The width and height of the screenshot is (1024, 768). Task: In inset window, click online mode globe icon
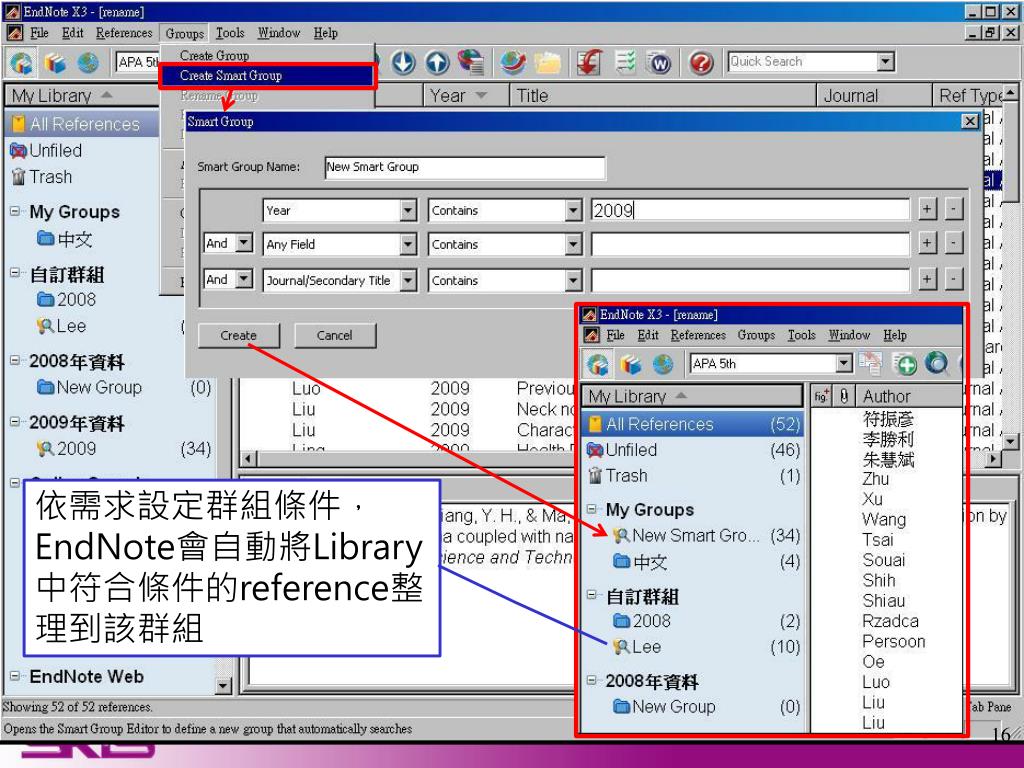[663, 364]
